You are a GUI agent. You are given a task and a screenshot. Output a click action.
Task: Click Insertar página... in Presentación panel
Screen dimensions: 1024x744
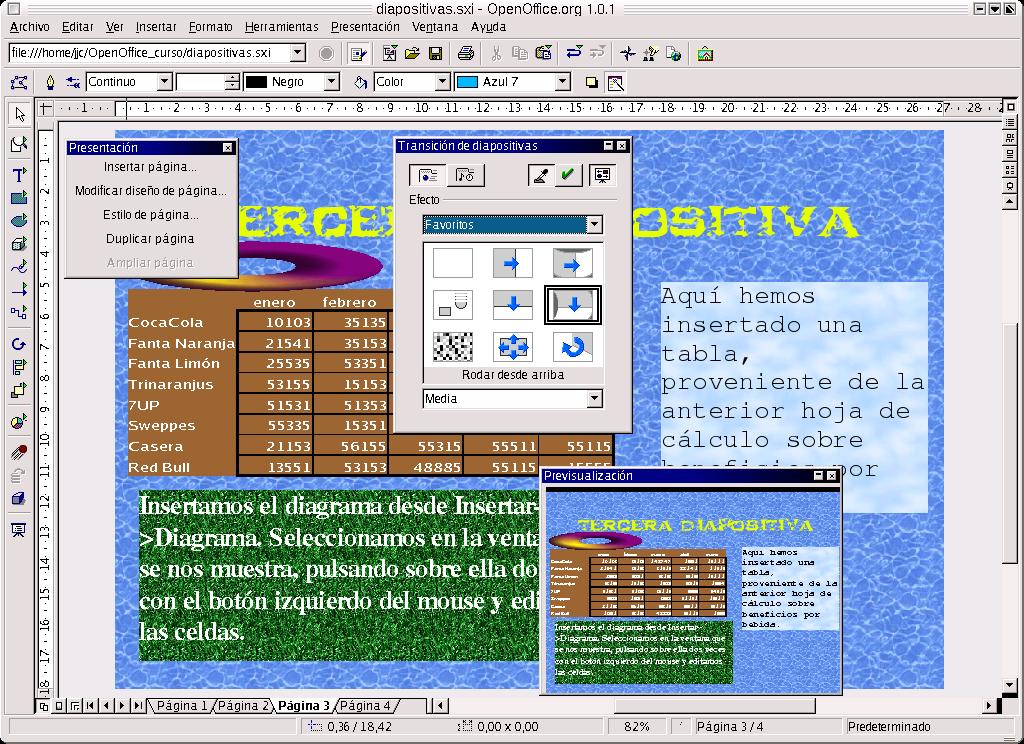tap(150, 167)
